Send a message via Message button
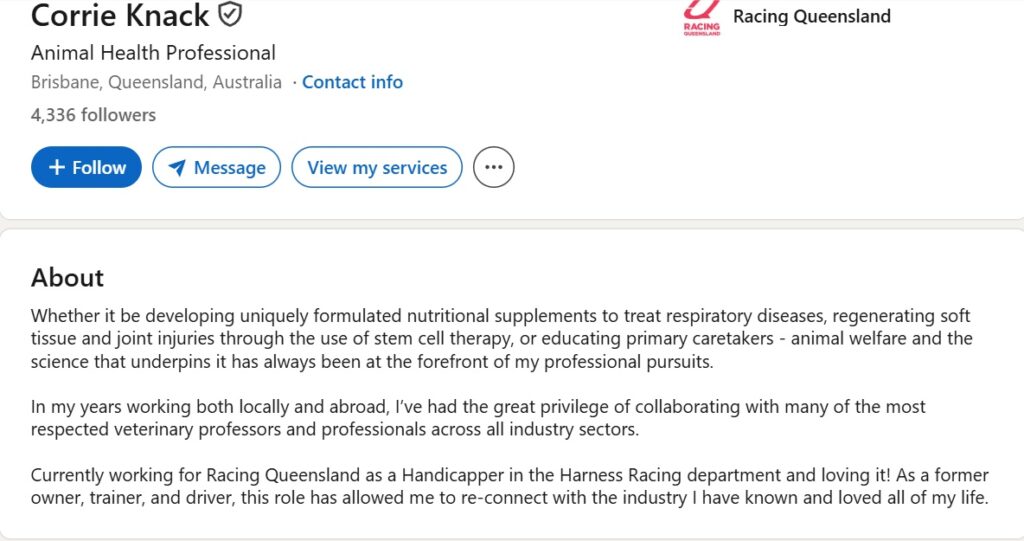 pyautogui.click(x=228, y=167)
